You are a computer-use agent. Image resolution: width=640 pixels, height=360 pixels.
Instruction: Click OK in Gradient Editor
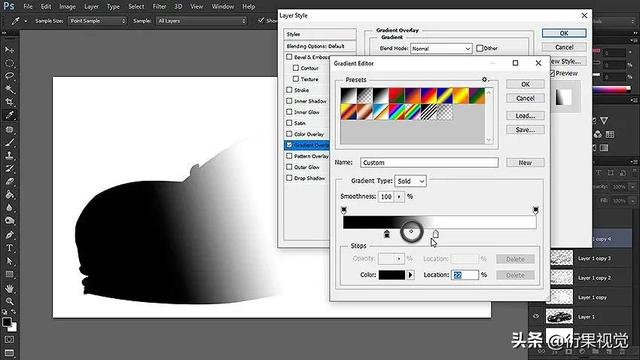coord(525,84)
